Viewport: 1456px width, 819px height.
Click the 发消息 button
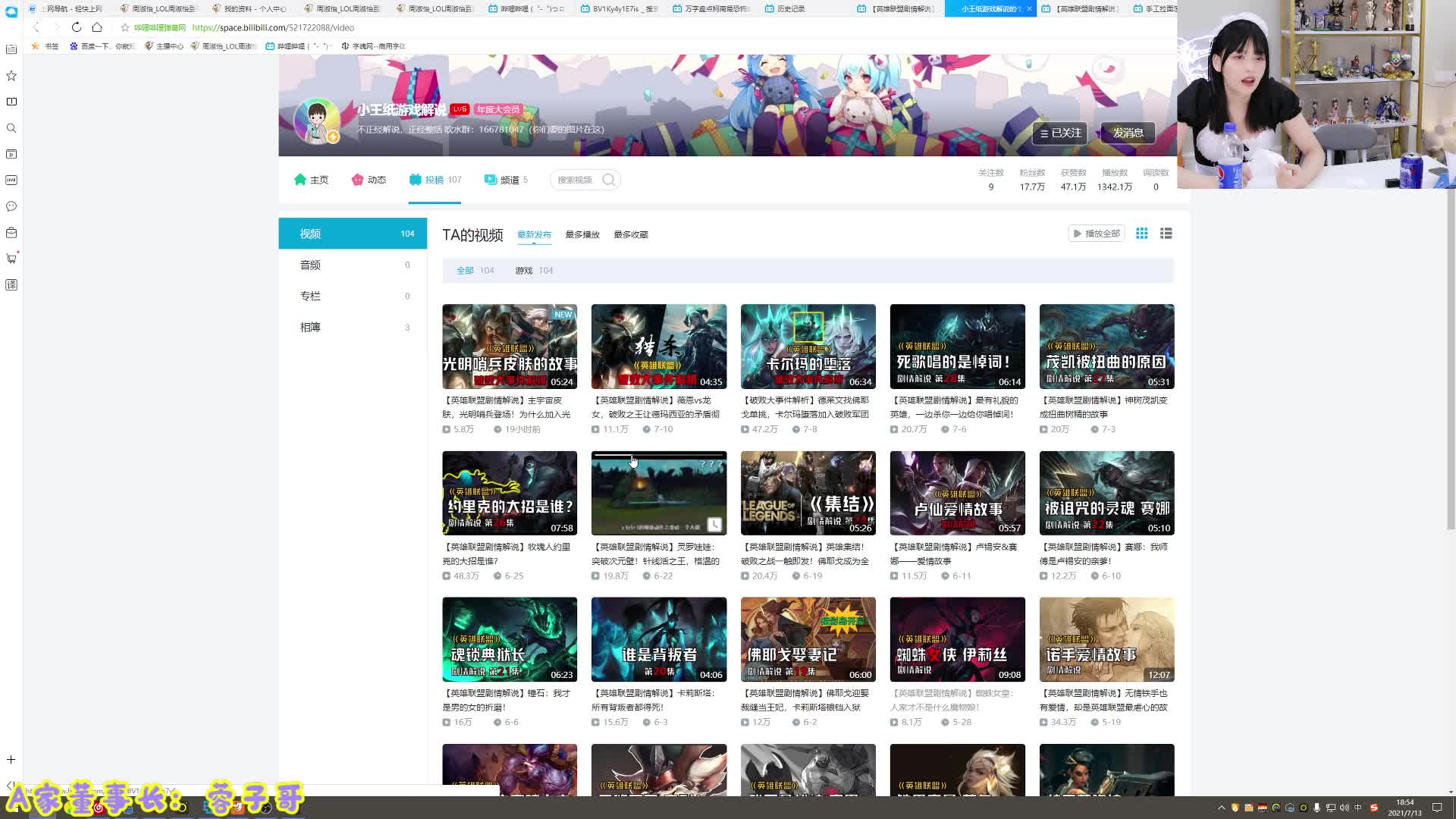click(x=1128, y=133)
